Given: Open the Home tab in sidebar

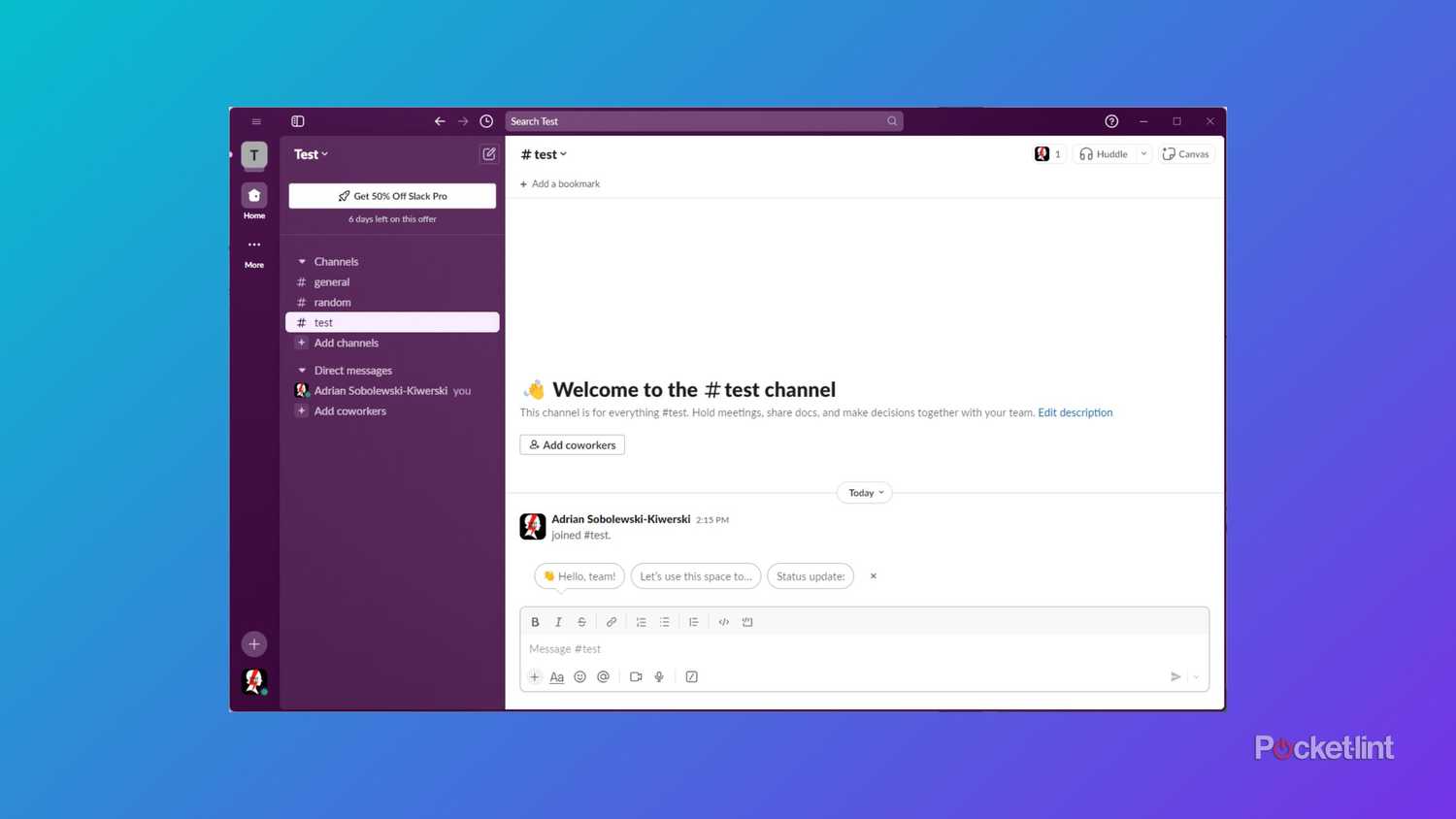Looking at the screenshot, I should click(x=254, y=201).
